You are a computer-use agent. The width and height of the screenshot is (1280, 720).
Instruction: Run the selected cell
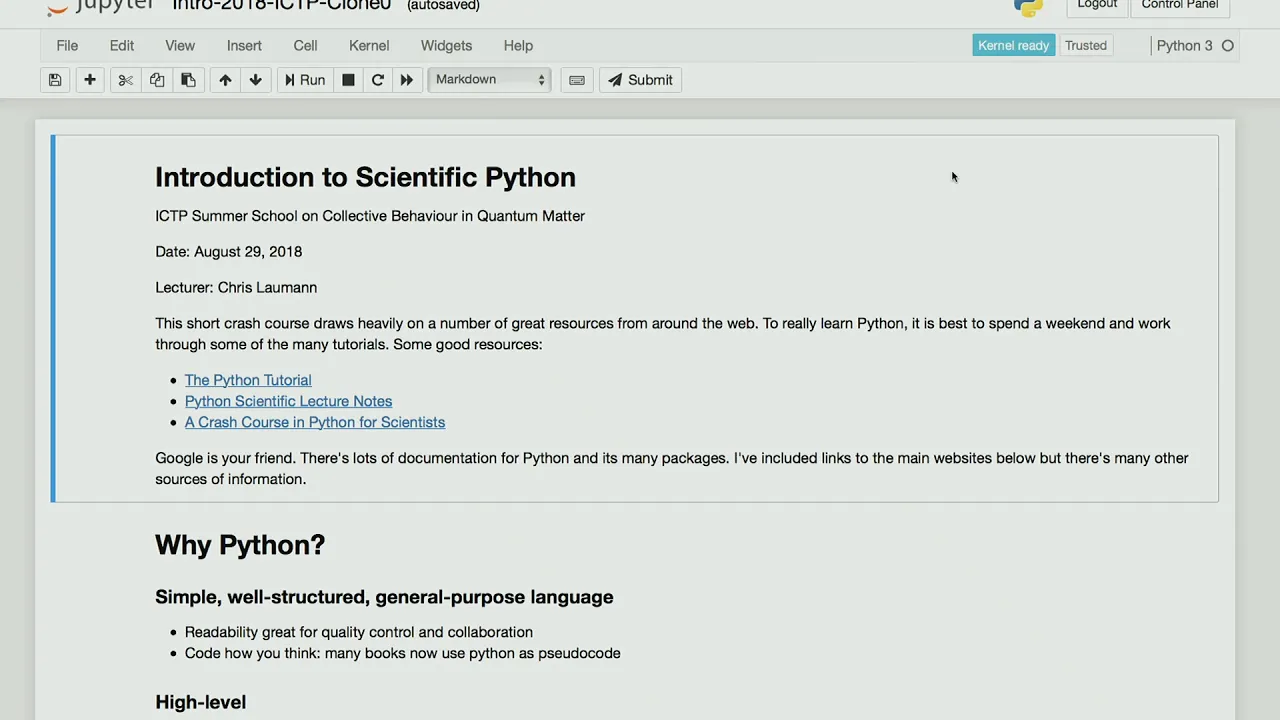click(x=305, y=80)
